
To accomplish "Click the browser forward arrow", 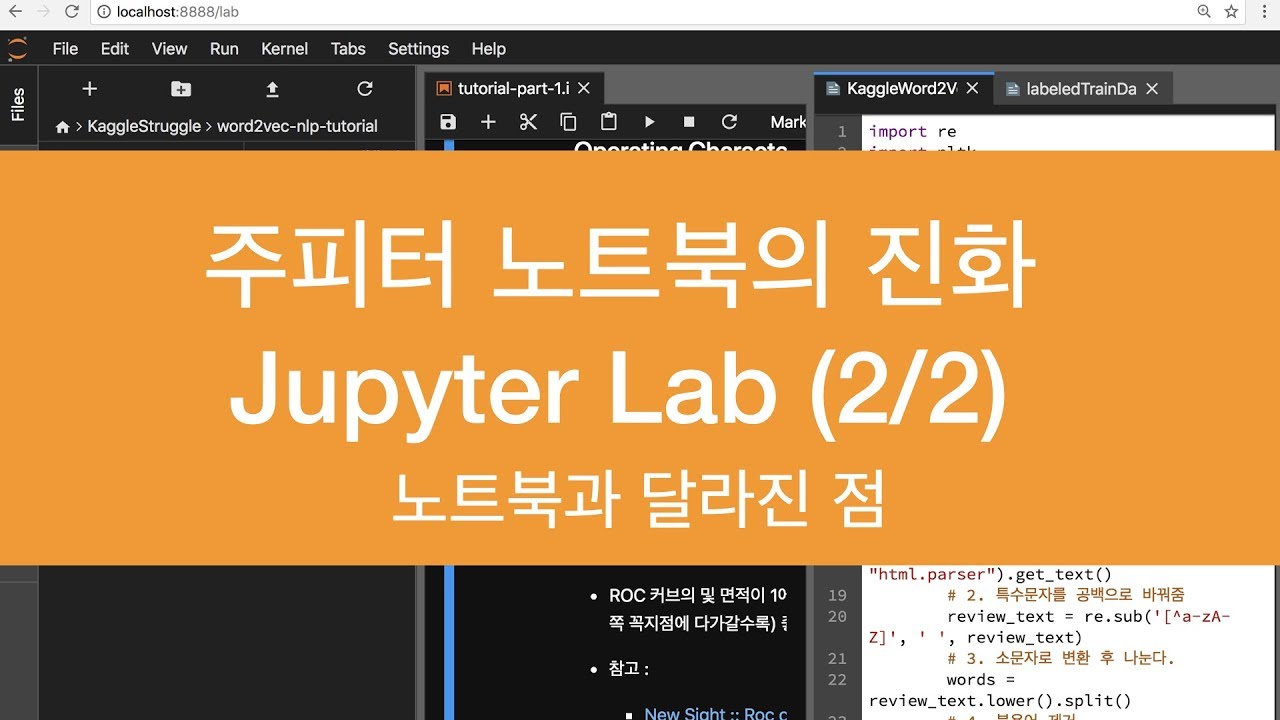I will click(43, 12).
